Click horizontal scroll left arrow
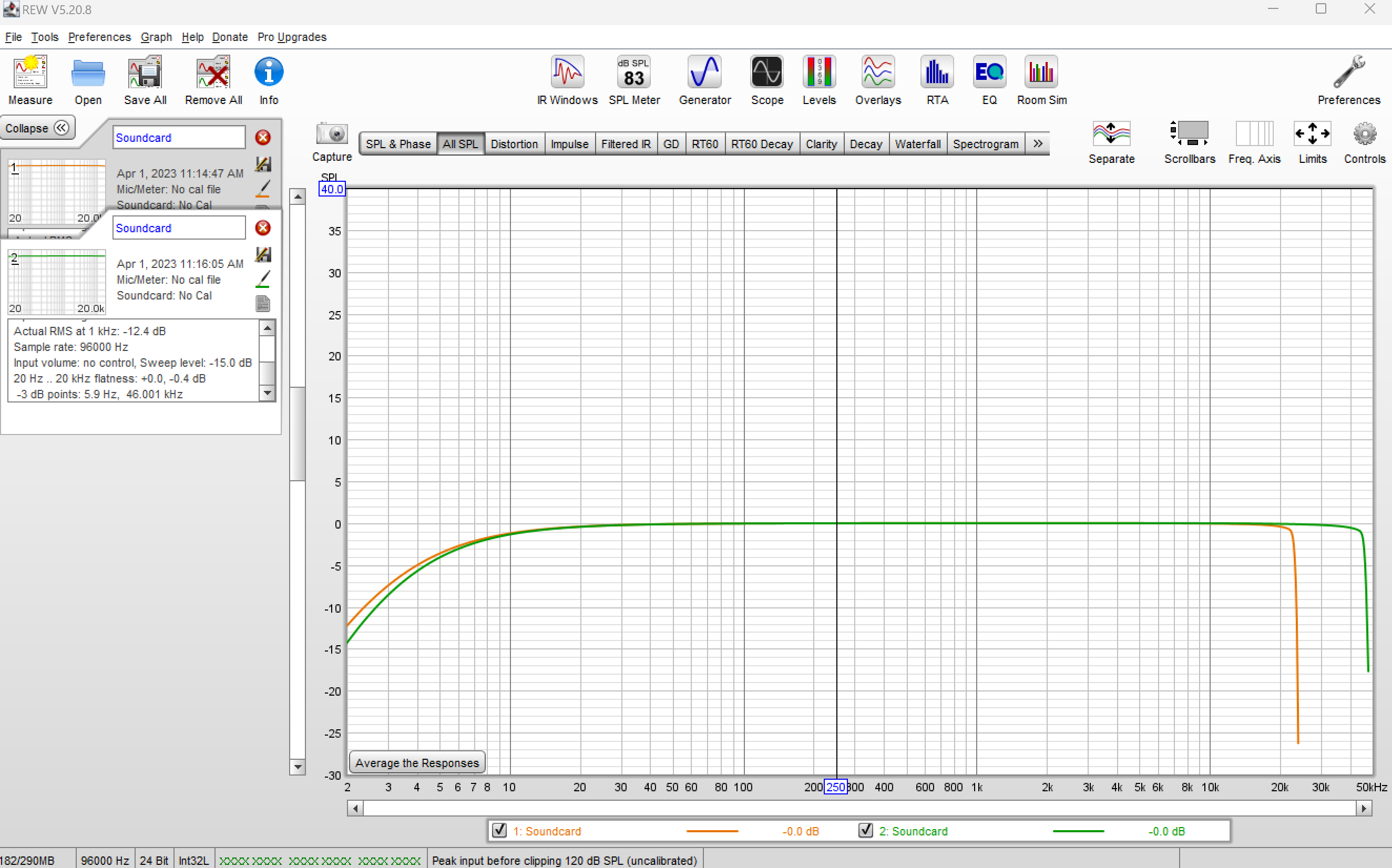Viewport: 1392px width, 868px height. click(355, 808)
